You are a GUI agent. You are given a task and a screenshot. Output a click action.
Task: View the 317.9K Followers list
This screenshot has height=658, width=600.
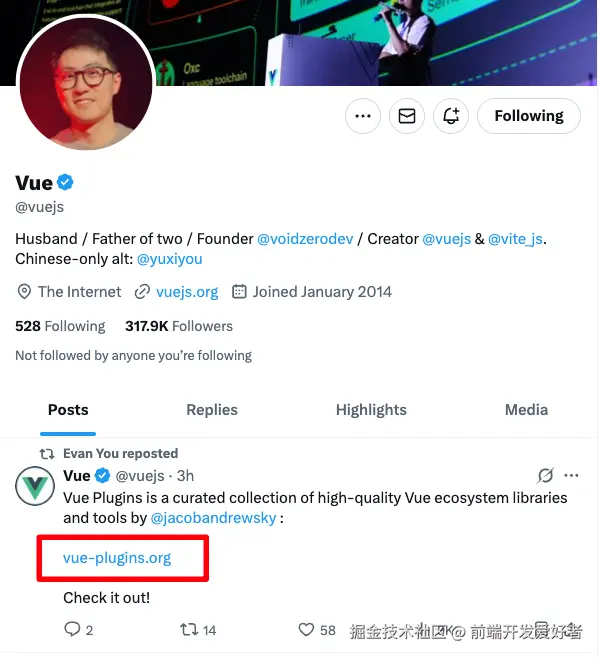(178, 326)
